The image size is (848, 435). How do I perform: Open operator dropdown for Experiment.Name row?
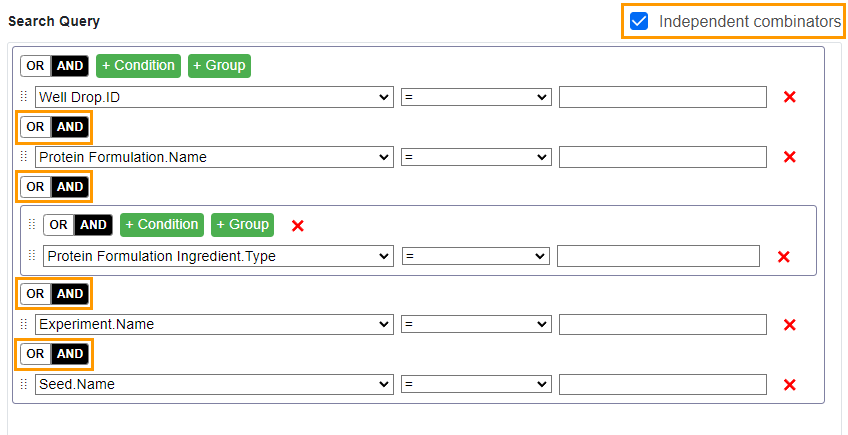pyautogui.click(x=476, y=325)
